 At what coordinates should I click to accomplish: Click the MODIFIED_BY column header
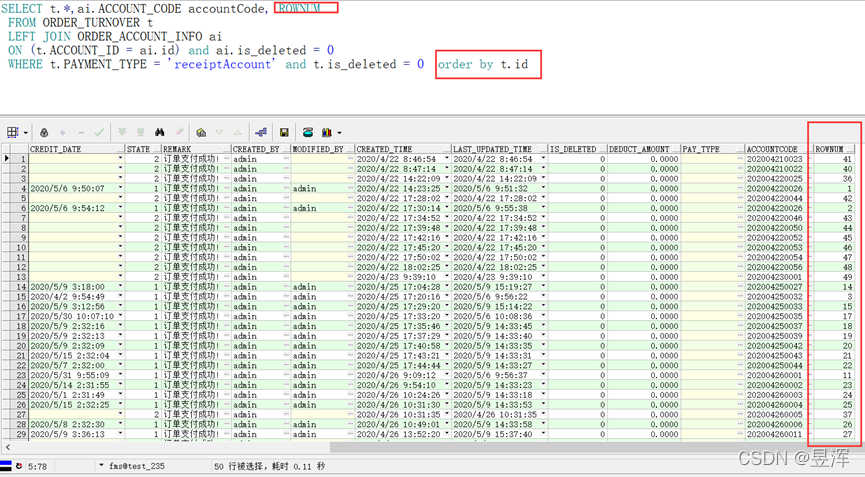(x=323, y=149)
